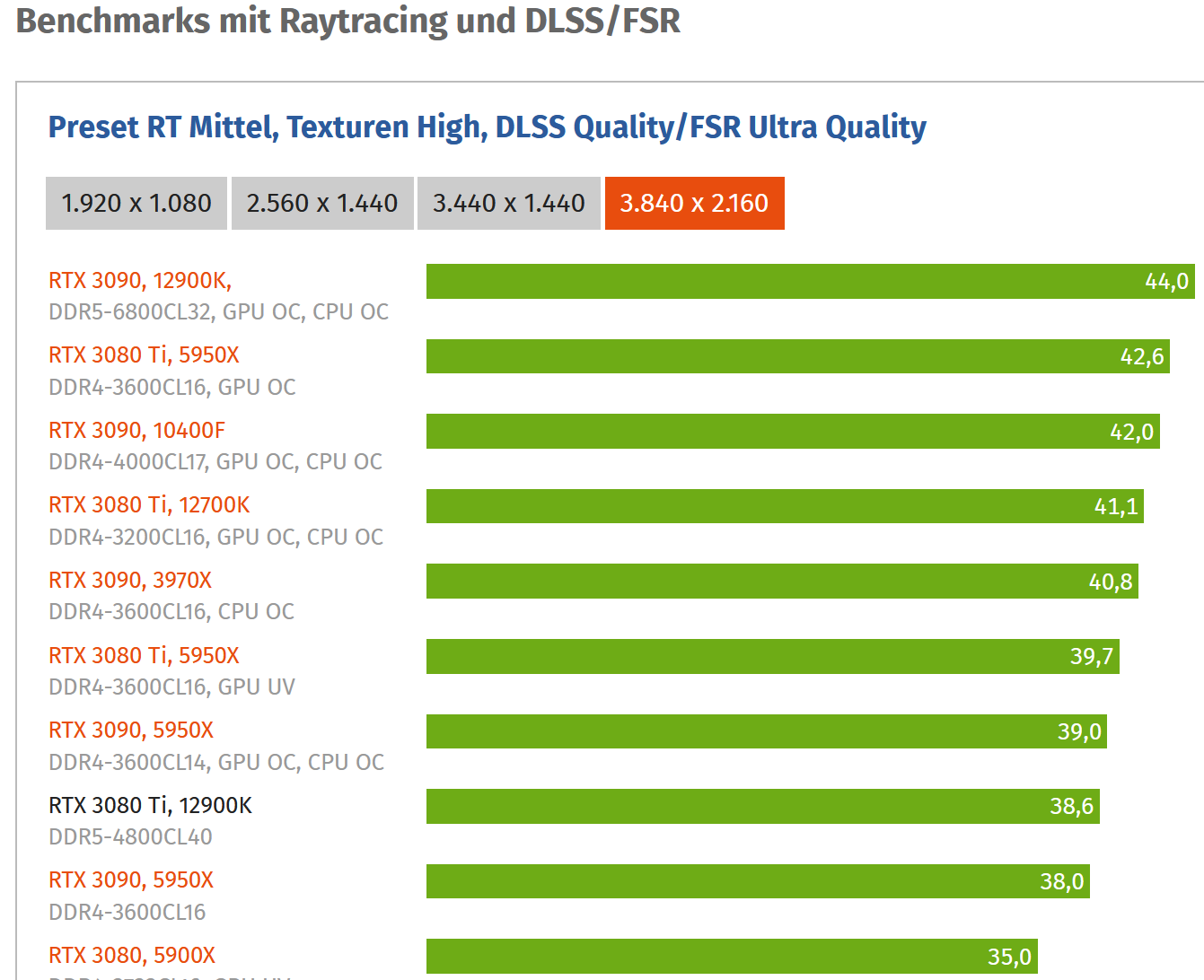Click the bar with value 40,8
This screenshot has height=980, width=1204.
(782, 582)
